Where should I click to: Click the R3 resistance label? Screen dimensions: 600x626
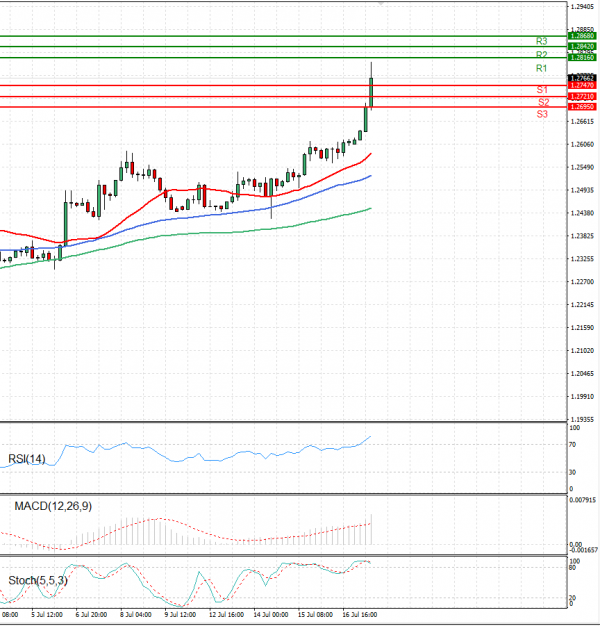coord(541,41)
